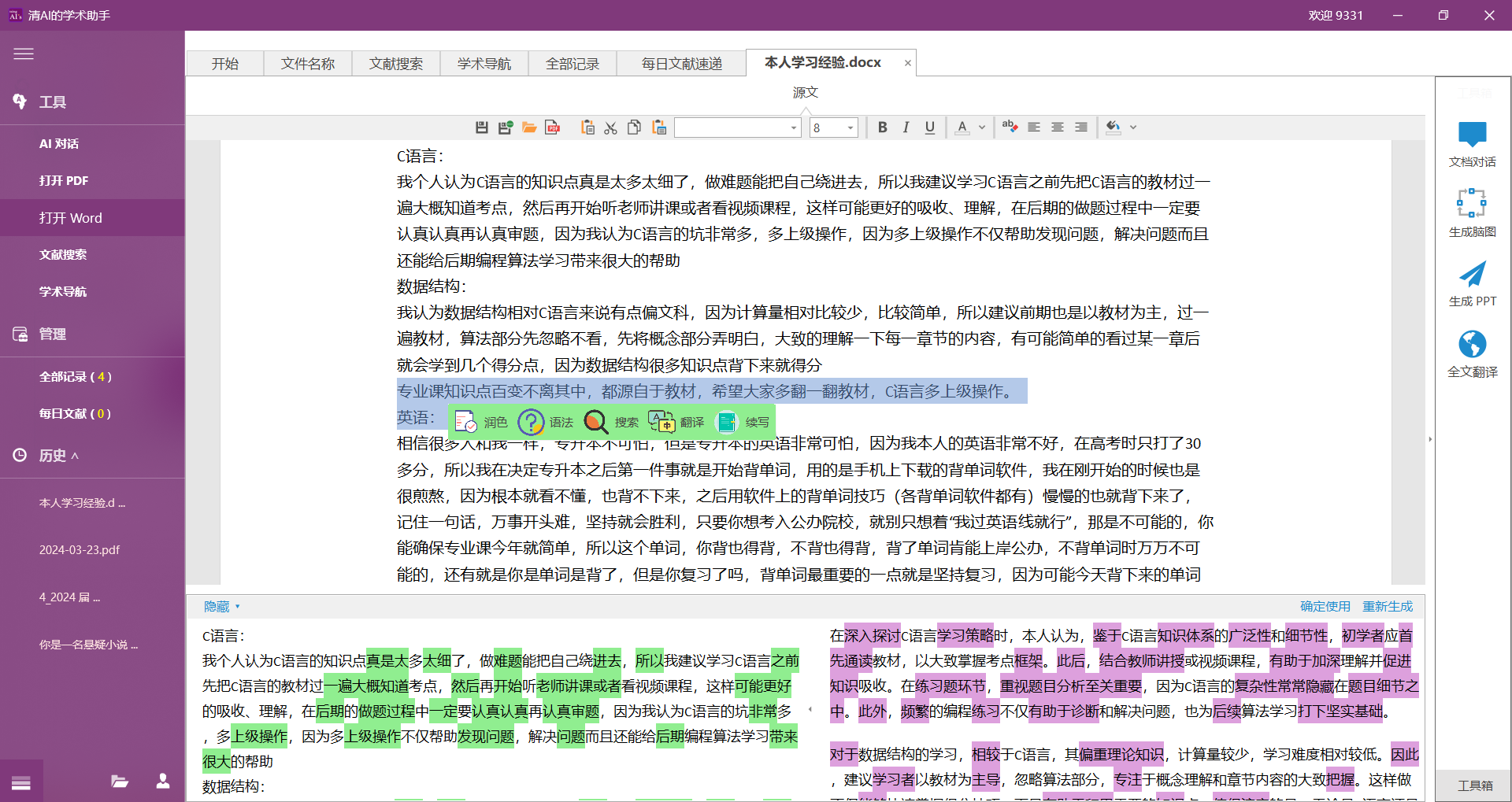Viewport: 1512px width, 802px height.
Task: Click the 工具 section icon in sidebar
Action: [20, 102]
